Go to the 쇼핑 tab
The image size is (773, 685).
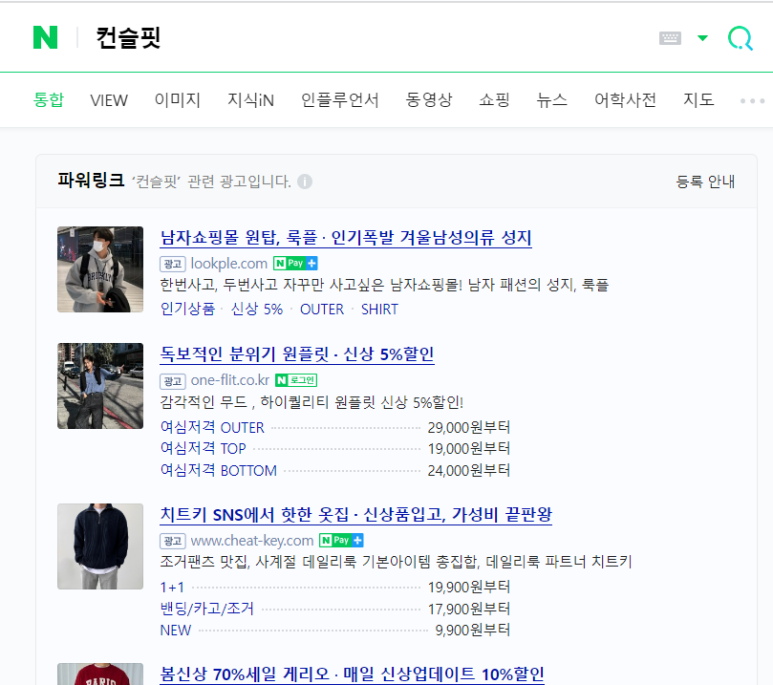pos(494,100)
